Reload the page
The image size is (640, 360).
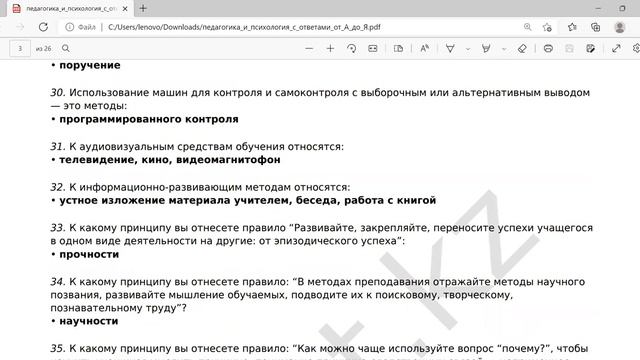pyautogui.click(x=43, y=27)
